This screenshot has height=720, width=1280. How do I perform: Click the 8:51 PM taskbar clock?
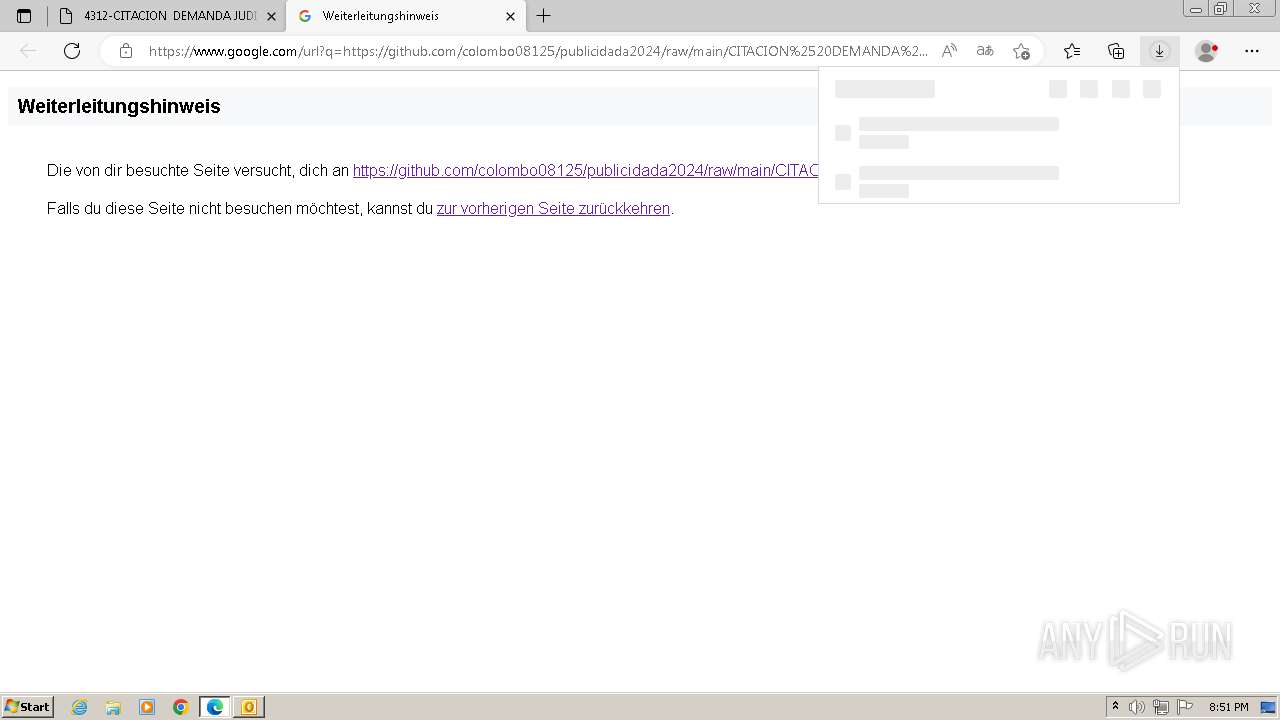(x=1229, y=707)
